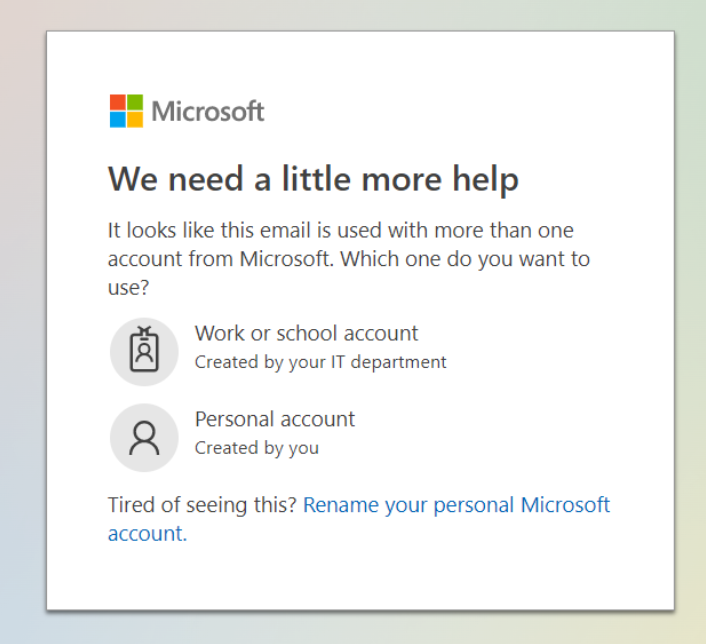The width and height of the screenshot is (706, 644).
Task: Click "Created by your IT department" subtitle
Action: [x=320, y=362]
